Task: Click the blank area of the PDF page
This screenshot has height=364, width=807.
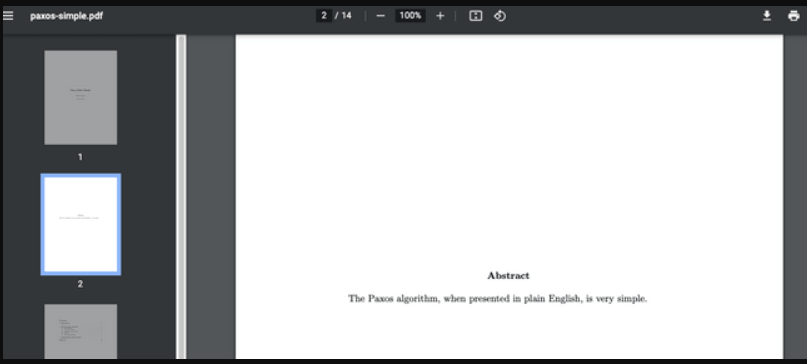Action: coord(509,149)
